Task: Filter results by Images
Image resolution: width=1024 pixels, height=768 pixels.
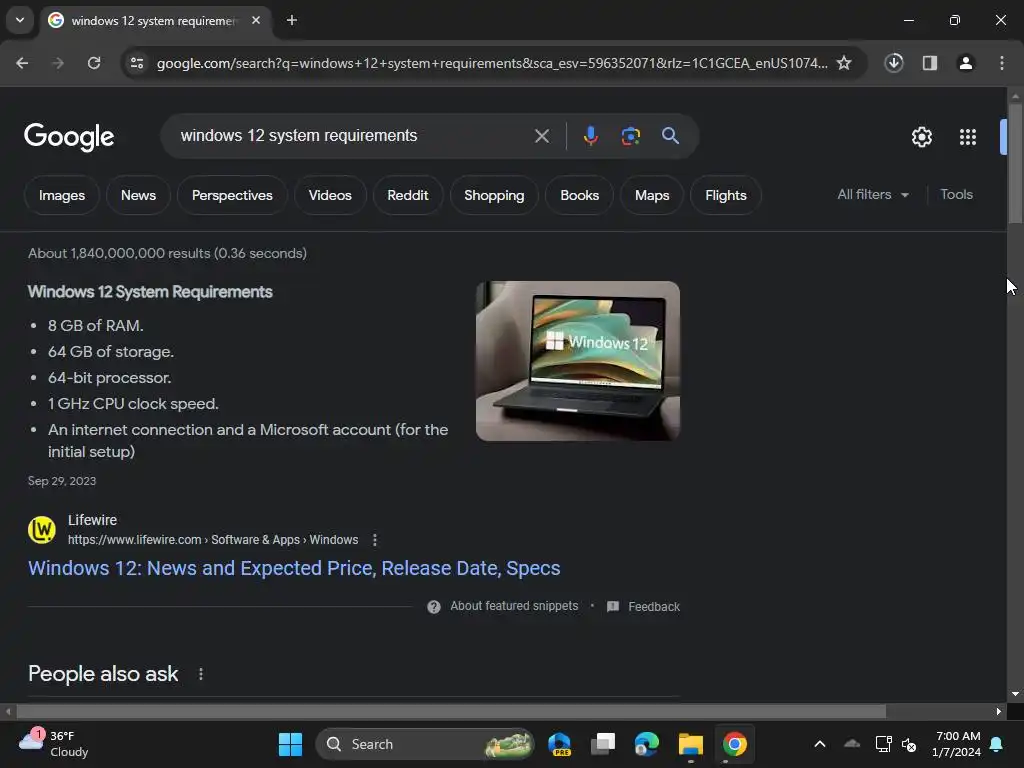Action: pyautogui.click(x=61, y=195)
